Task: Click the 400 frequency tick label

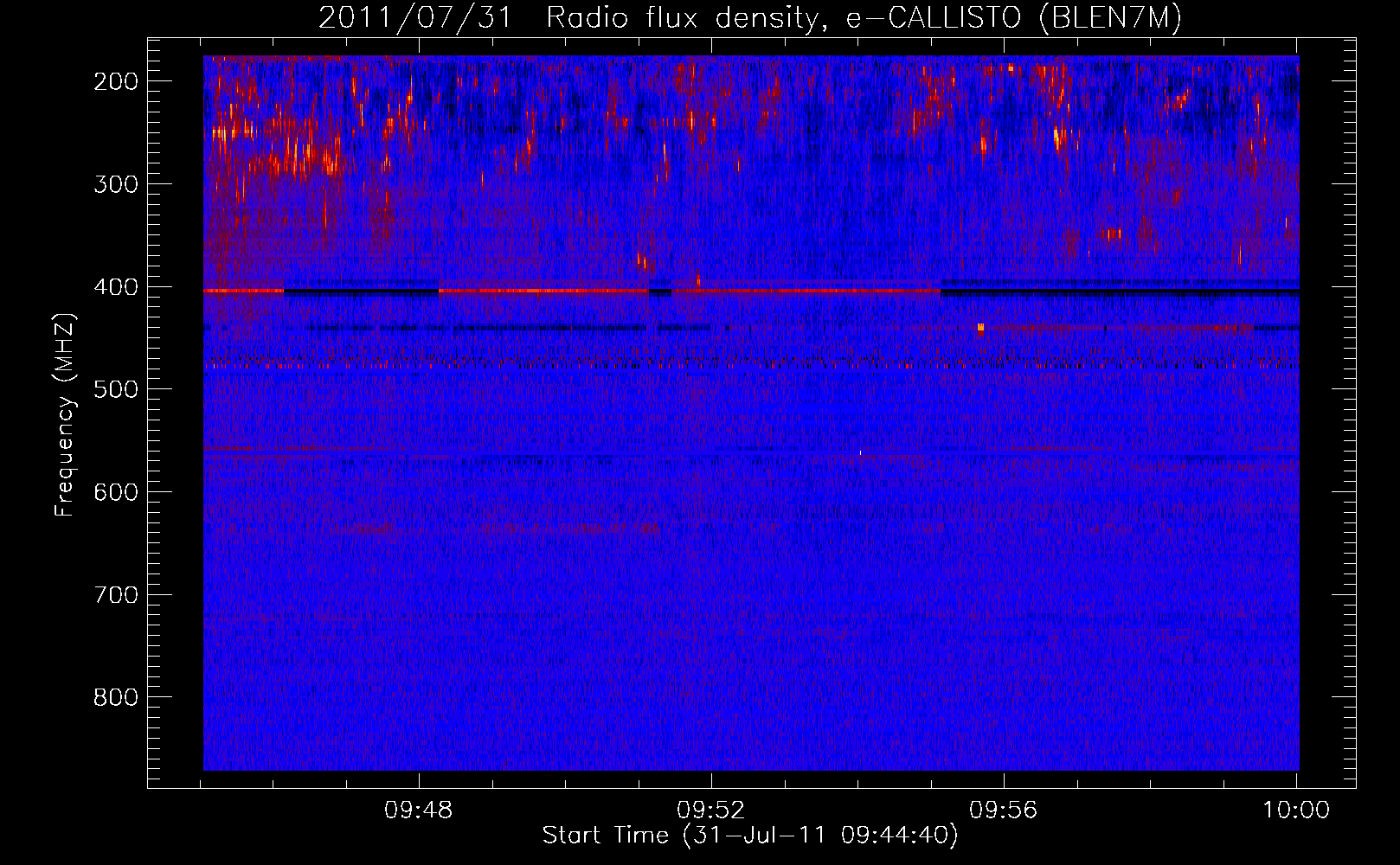Action: [x=115, y=287]
